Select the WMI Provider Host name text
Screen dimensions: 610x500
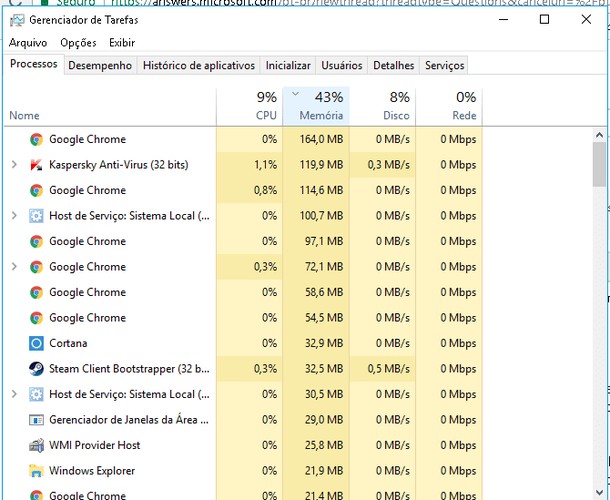pos(95,445)
